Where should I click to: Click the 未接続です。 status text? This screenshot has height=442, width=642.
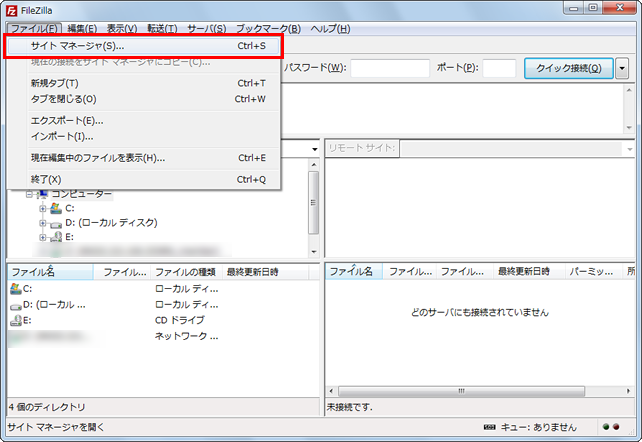(350, 407)
